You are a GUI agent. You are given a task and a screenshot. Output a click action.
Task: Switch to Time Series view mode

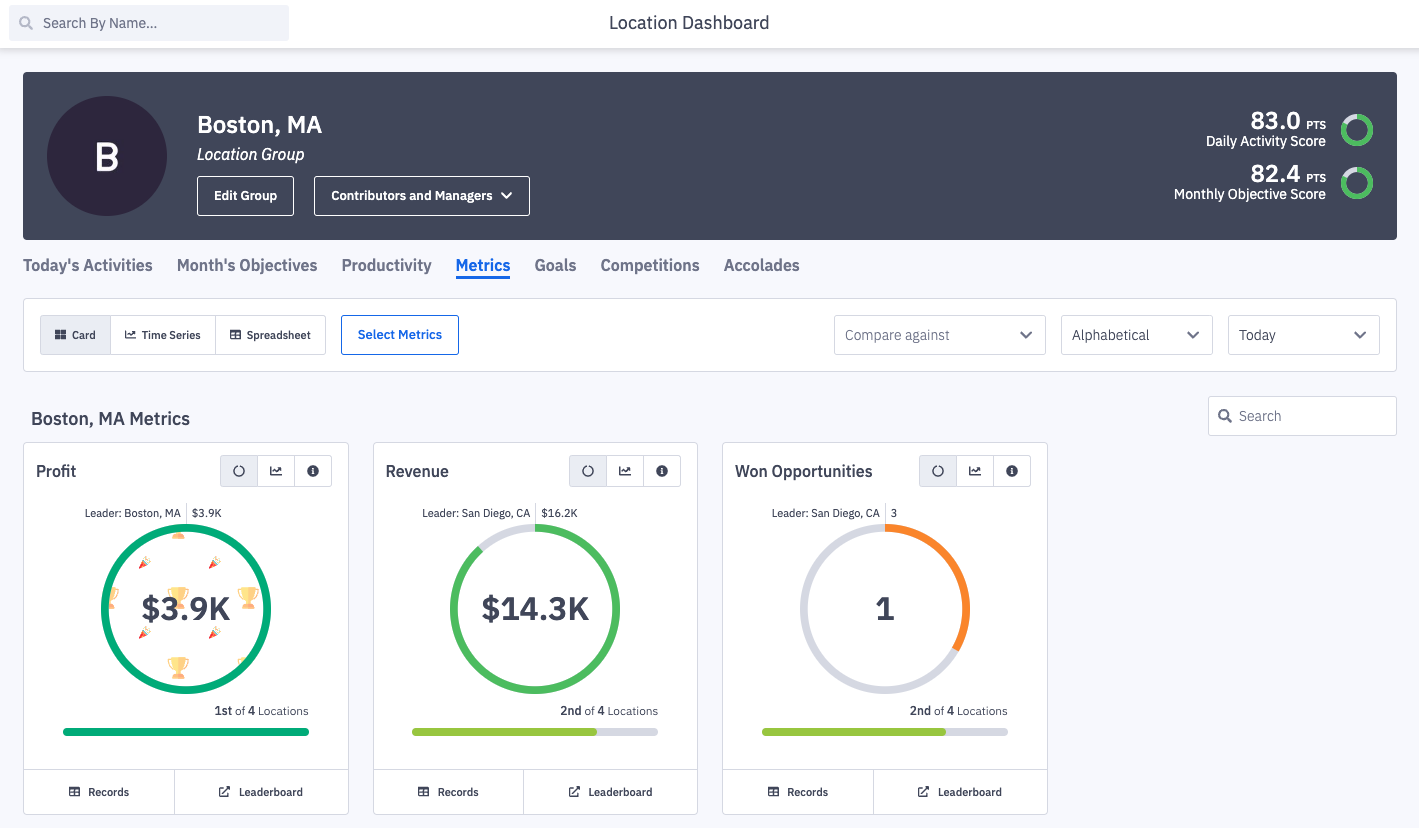163,335
